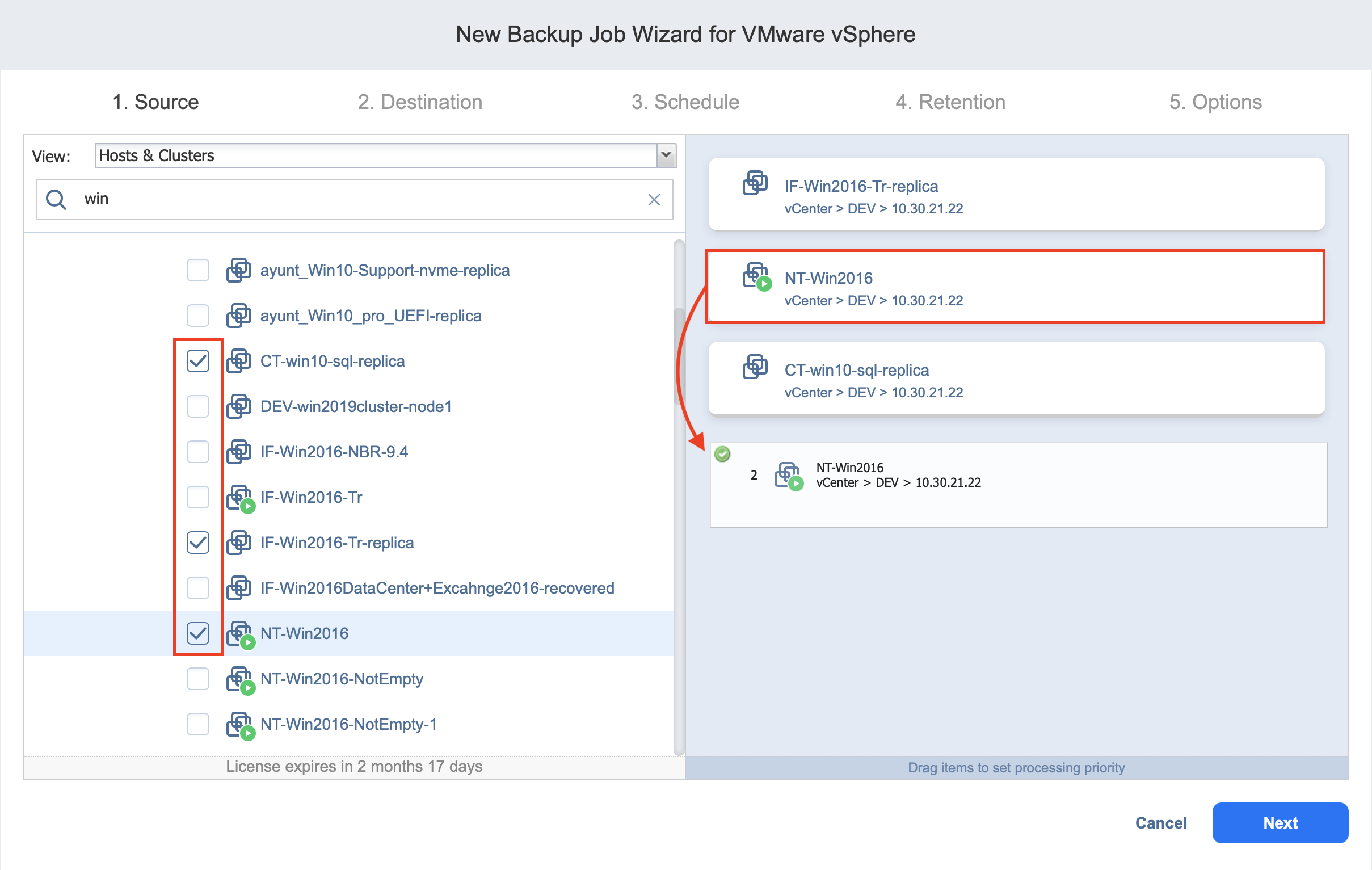This screenshot has width=1372, height=870.
Task: Click VM icon on IF-Win2016-Tr-replica selected card
Action: tap(755, 183)
